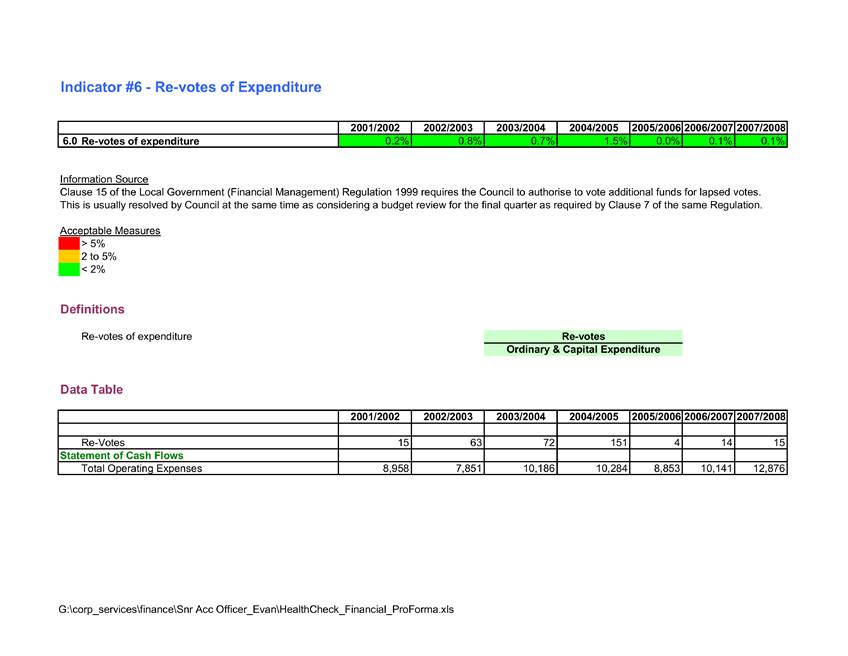Click the 'Re-votes of expenditure' definition label

point(136,336)
